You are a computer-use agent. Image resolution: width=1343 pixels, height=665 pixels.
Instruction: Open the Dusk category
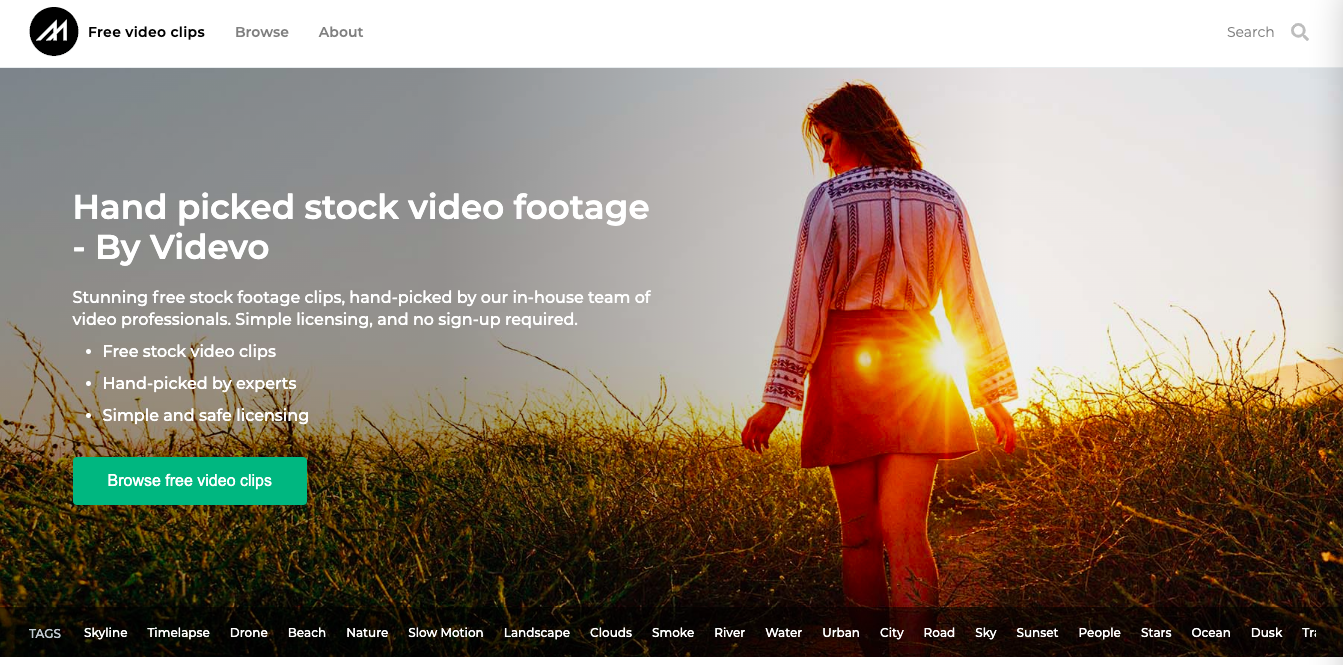pyautogui.click(x=1265, y=632)
